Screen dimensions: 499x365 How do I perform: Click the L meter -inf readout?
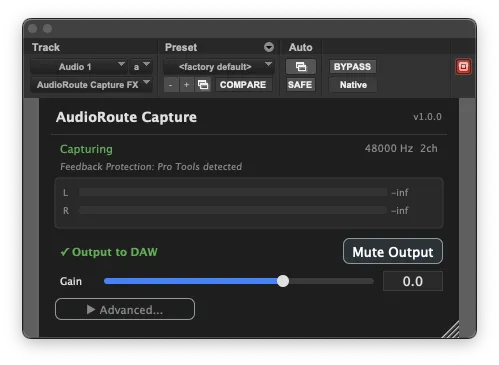pyautogui.click(x=400, y=192)
